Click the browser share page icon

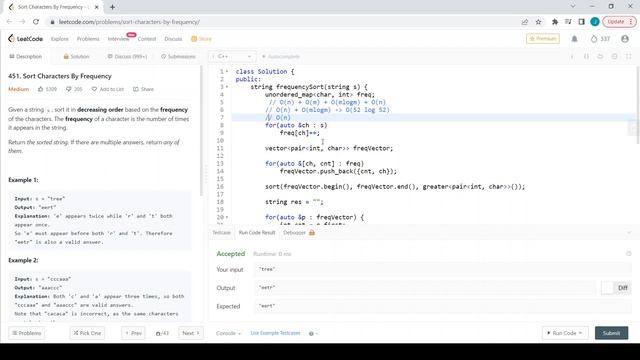pos(525,22)
